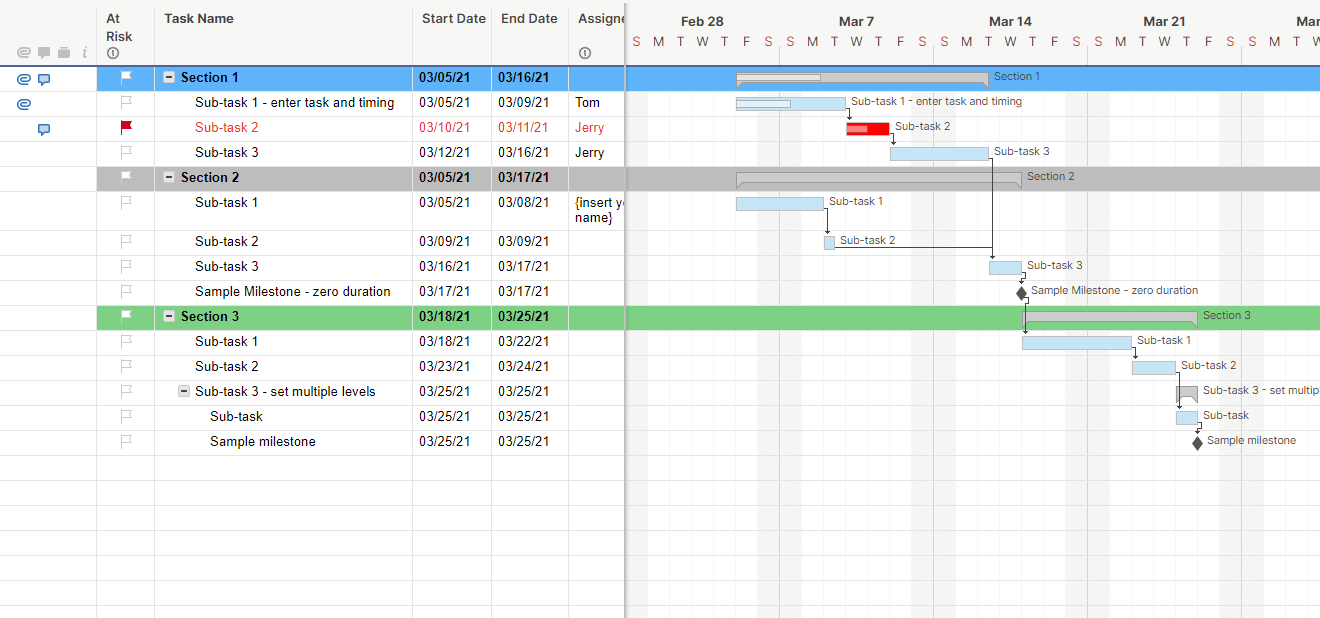The width and height of the screenshot is (1320, 618).
Task: Click info icon under At Risk header
Action: click(x=113, y=53)
